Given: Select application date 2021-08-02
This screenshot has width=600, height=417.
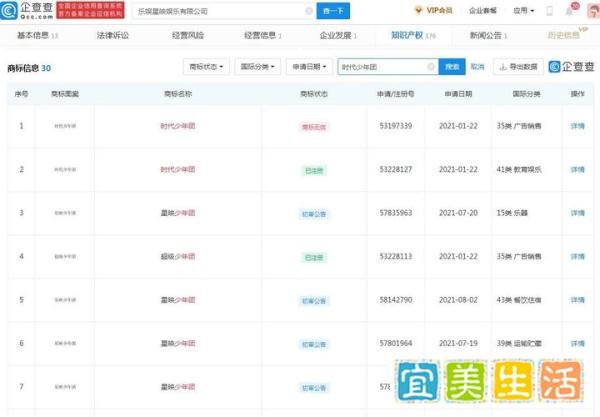Looking at the screenshot, I should pyautogui.click(x=458, y=300).
